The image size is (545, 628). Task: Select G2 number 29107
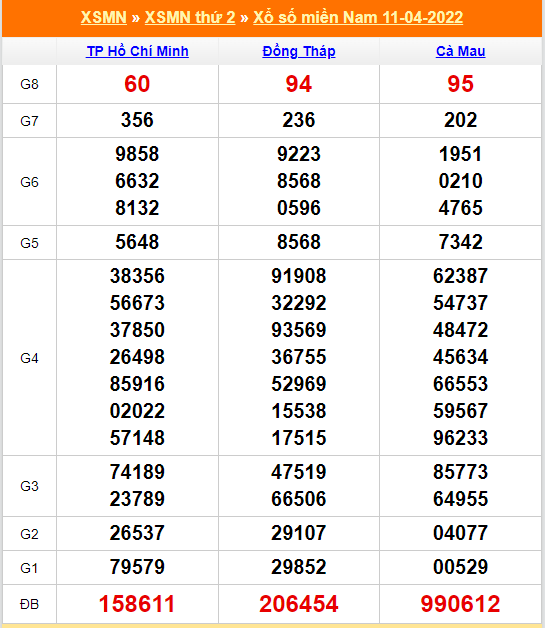click(299, 533)
